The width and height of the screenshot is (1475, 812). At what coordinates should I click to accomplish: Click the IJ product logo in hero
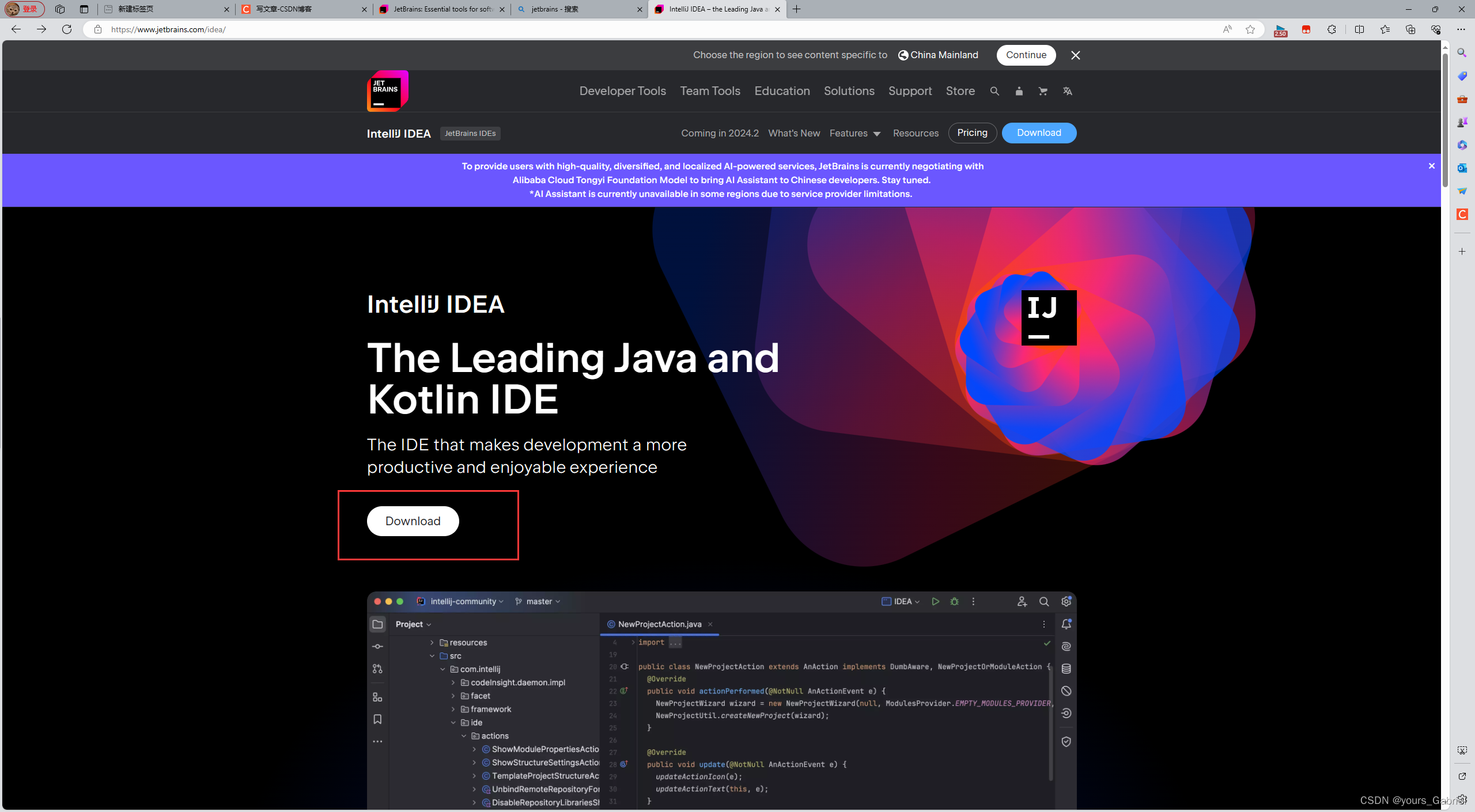(1049, 318)
